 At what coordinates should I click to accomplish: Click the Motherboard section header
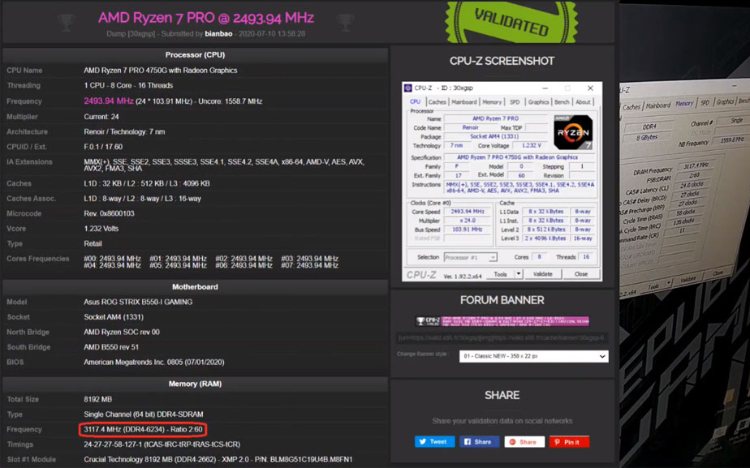point(195,287)
